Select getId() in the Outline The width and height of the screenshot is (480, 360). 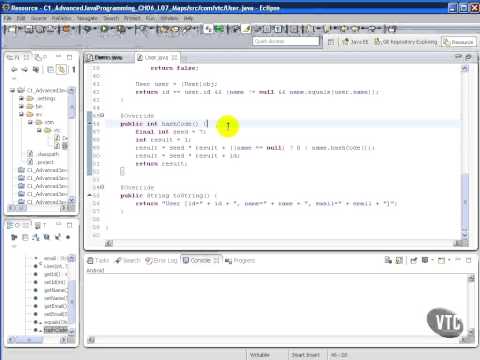pos(52,274)
